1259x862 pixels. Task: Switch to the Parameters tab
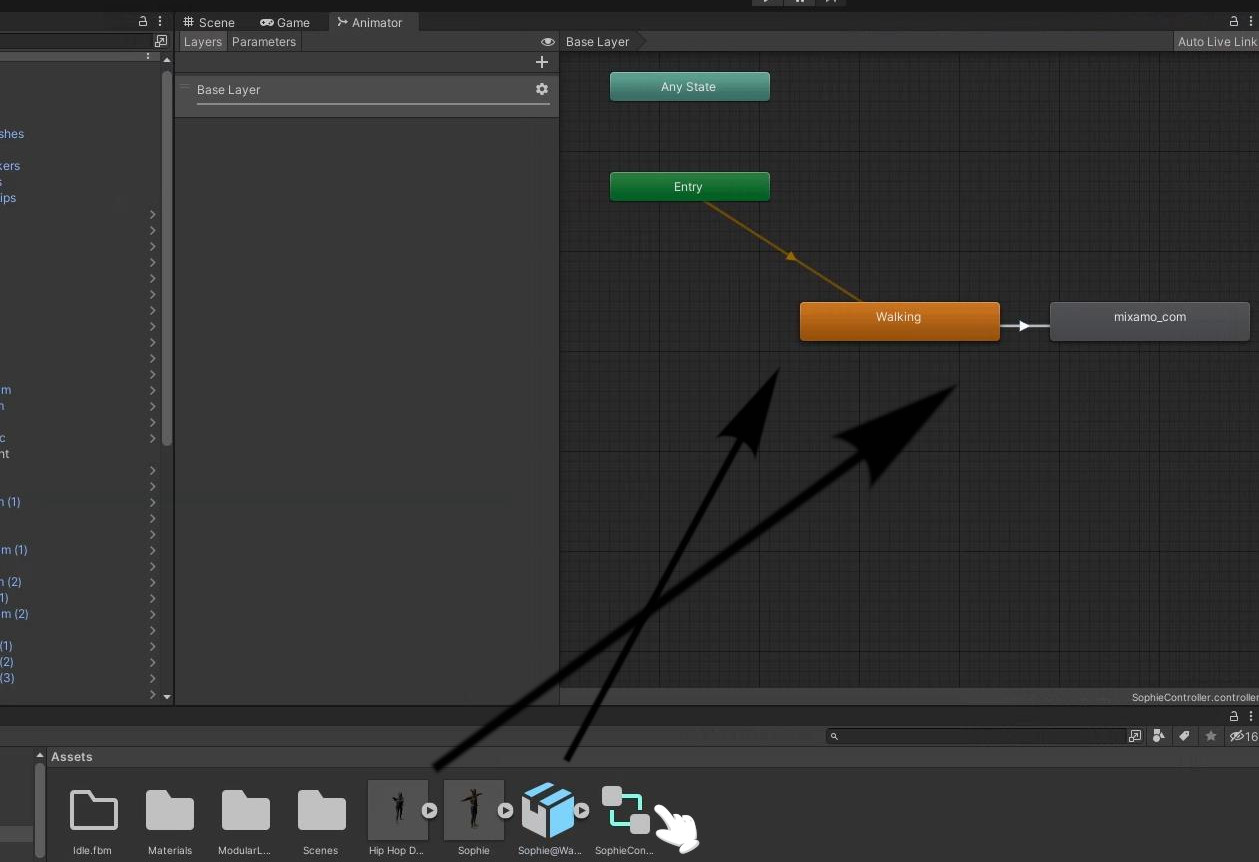pos(264,42)
